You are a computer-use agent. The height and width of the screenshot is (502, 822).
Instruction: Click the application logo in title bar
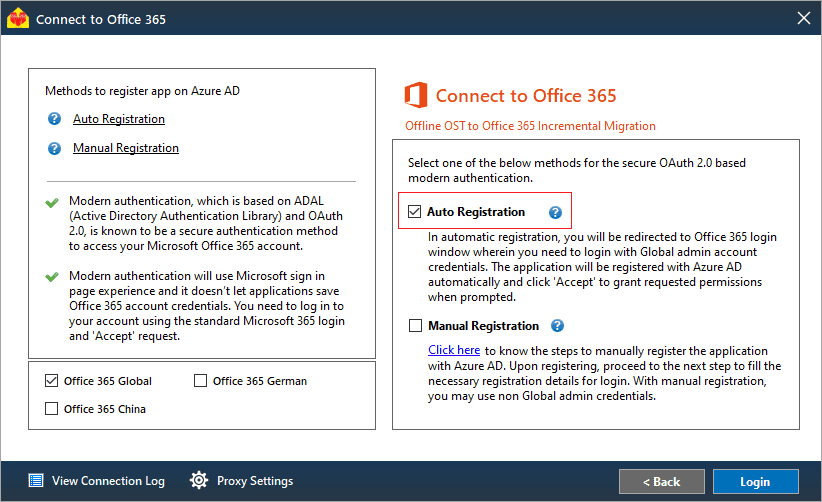pos(18,18)
